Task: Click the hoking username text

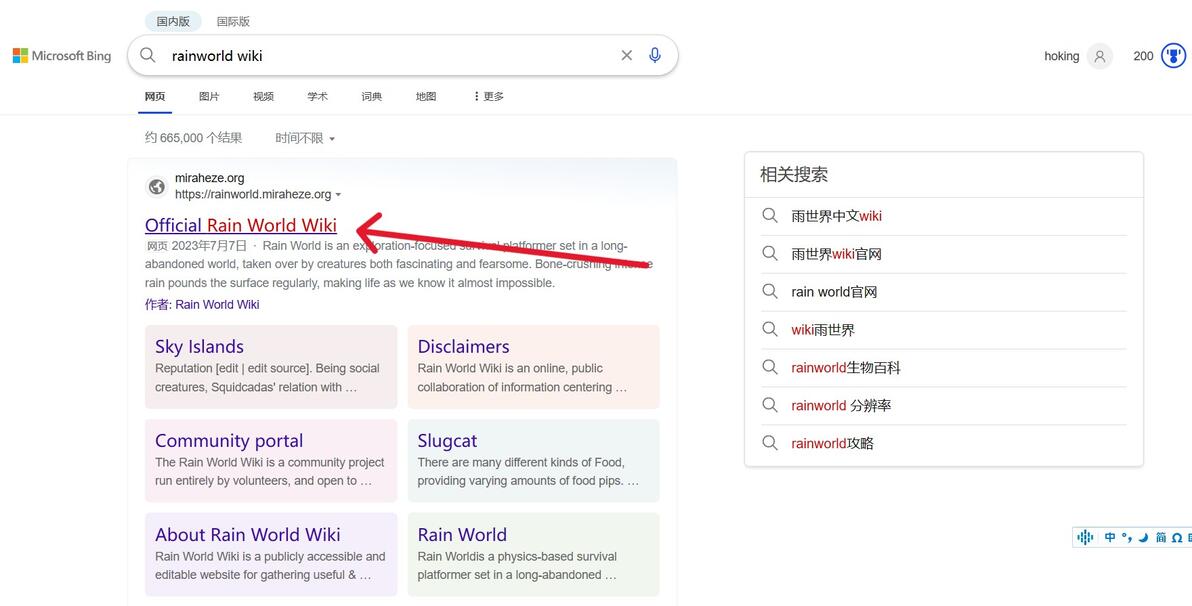Action: (x=1062, y=56)
